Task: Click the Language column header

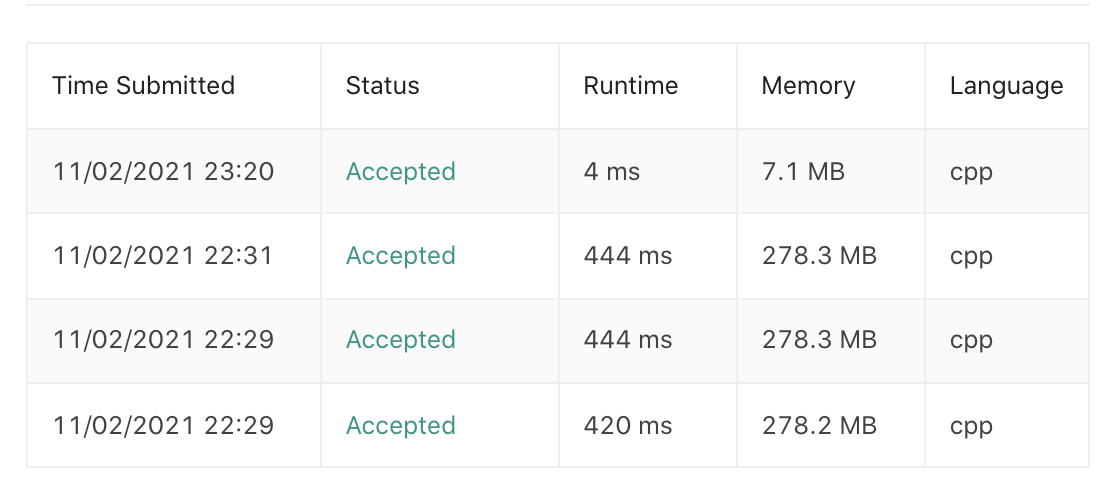Action: [1006, 86]
